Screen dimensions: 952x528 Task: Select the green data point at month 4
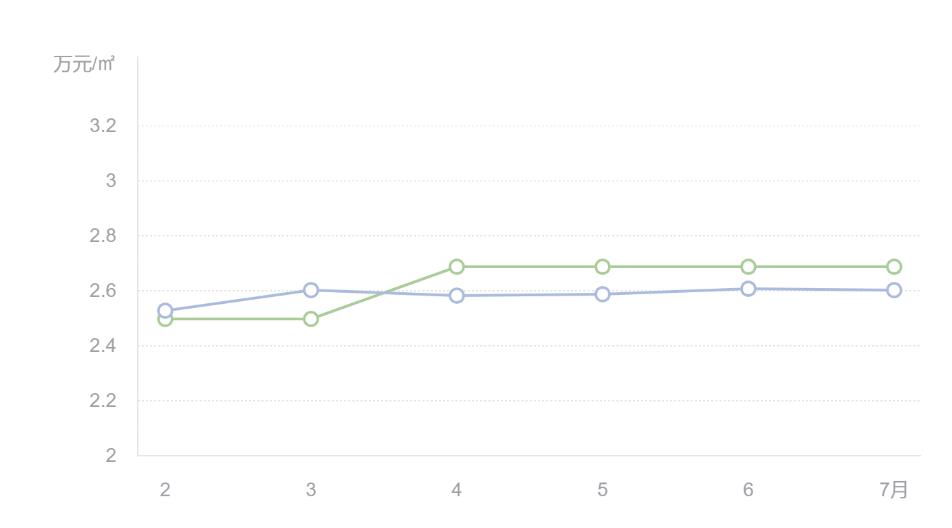pos(457,267)
